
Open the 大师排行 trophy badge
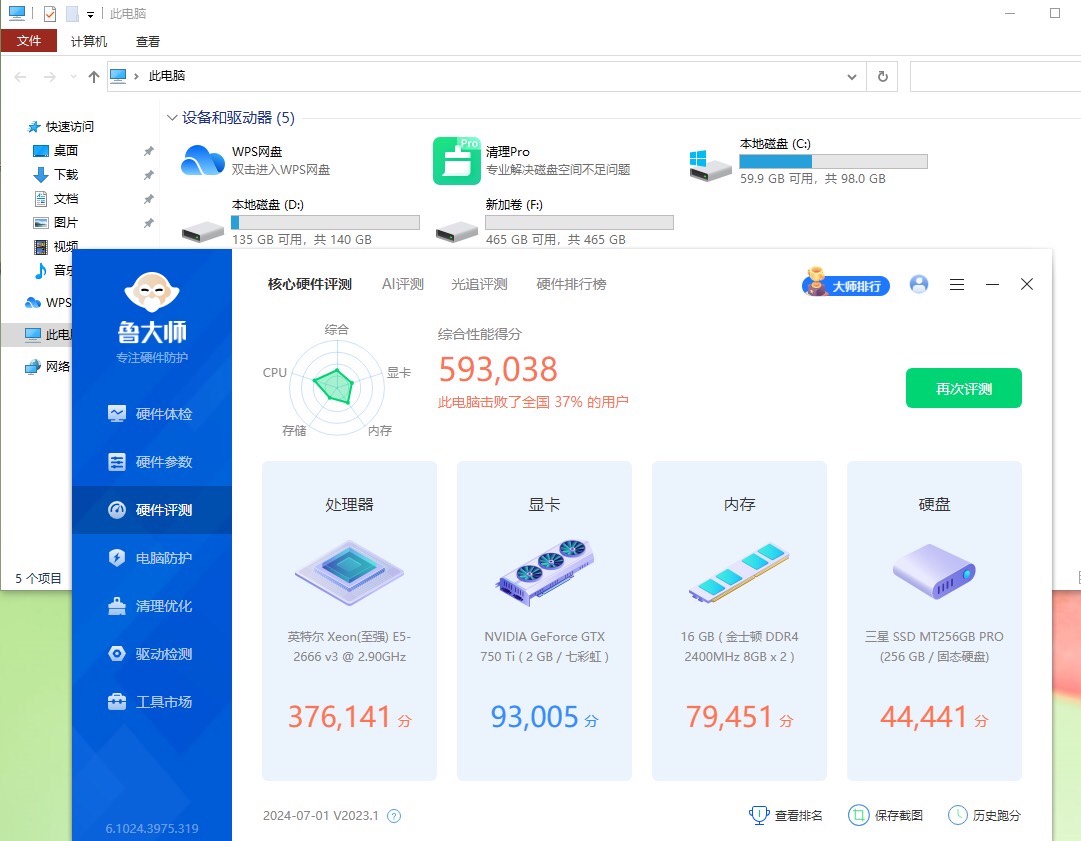pos(846,283)
